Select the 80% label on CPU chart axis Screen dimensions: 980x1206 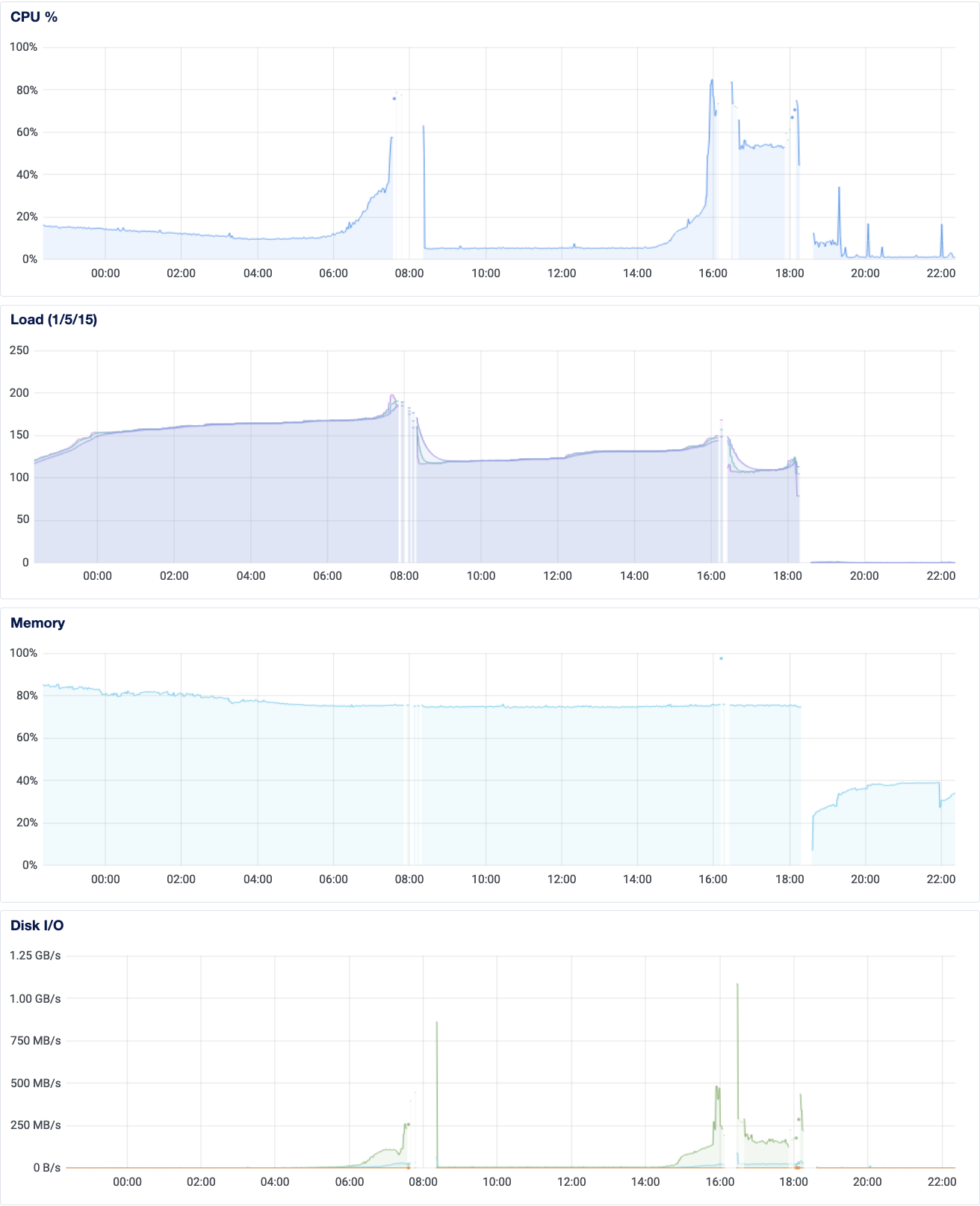pyautogui.click(x=28, y=90)
